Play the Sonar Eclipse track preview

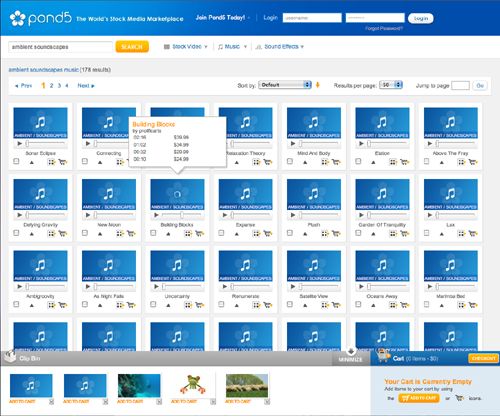coord(20,143)
